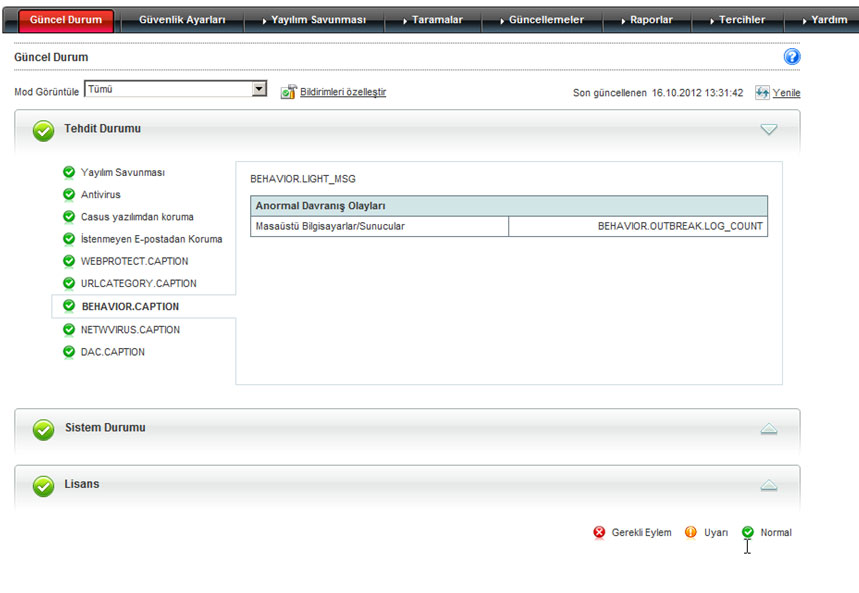Click the red Gerekli Eylem legend icon
This screenshot has width=859, height=593.
point(600,532)
